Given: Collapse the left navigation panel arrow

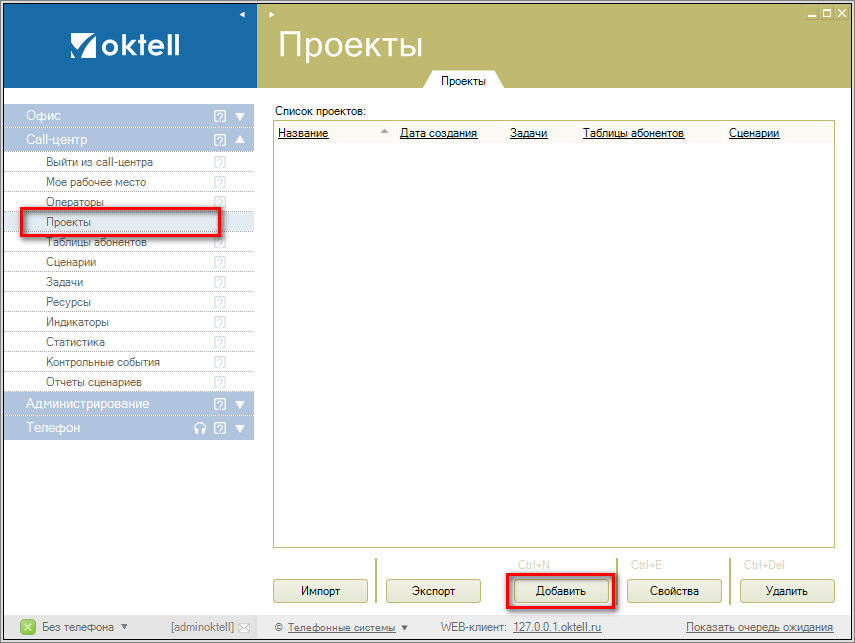Looking at the screenshot, I should pos(242,15).
